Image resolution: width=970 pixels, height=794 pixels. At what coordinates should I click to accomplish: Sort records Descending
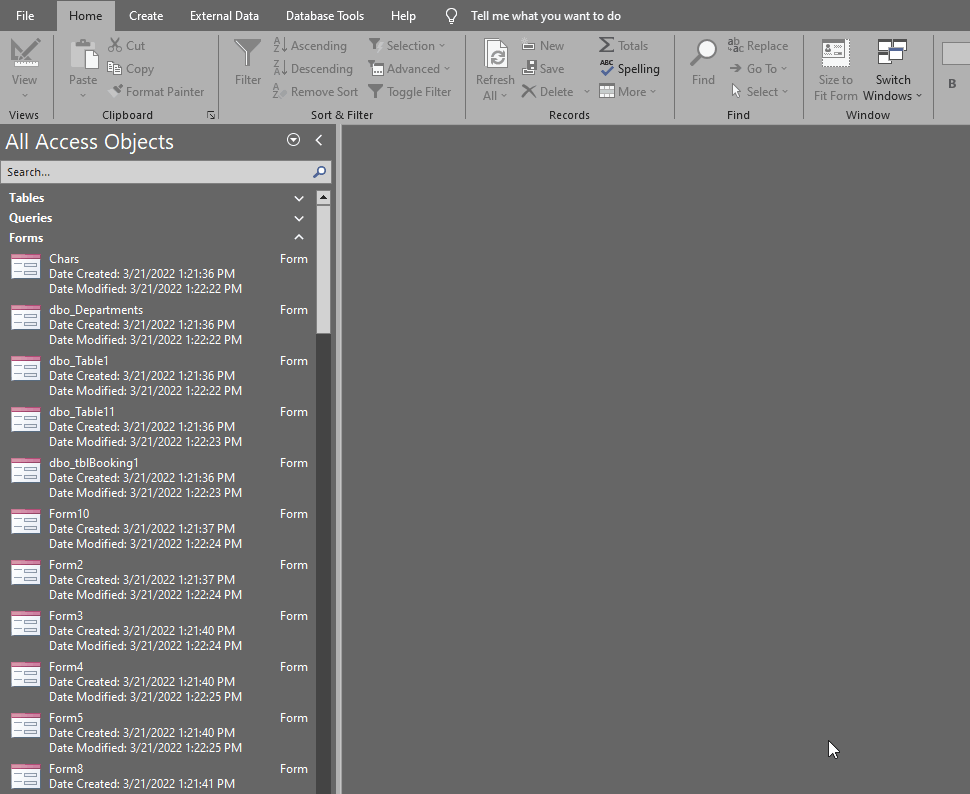[313, 69]
